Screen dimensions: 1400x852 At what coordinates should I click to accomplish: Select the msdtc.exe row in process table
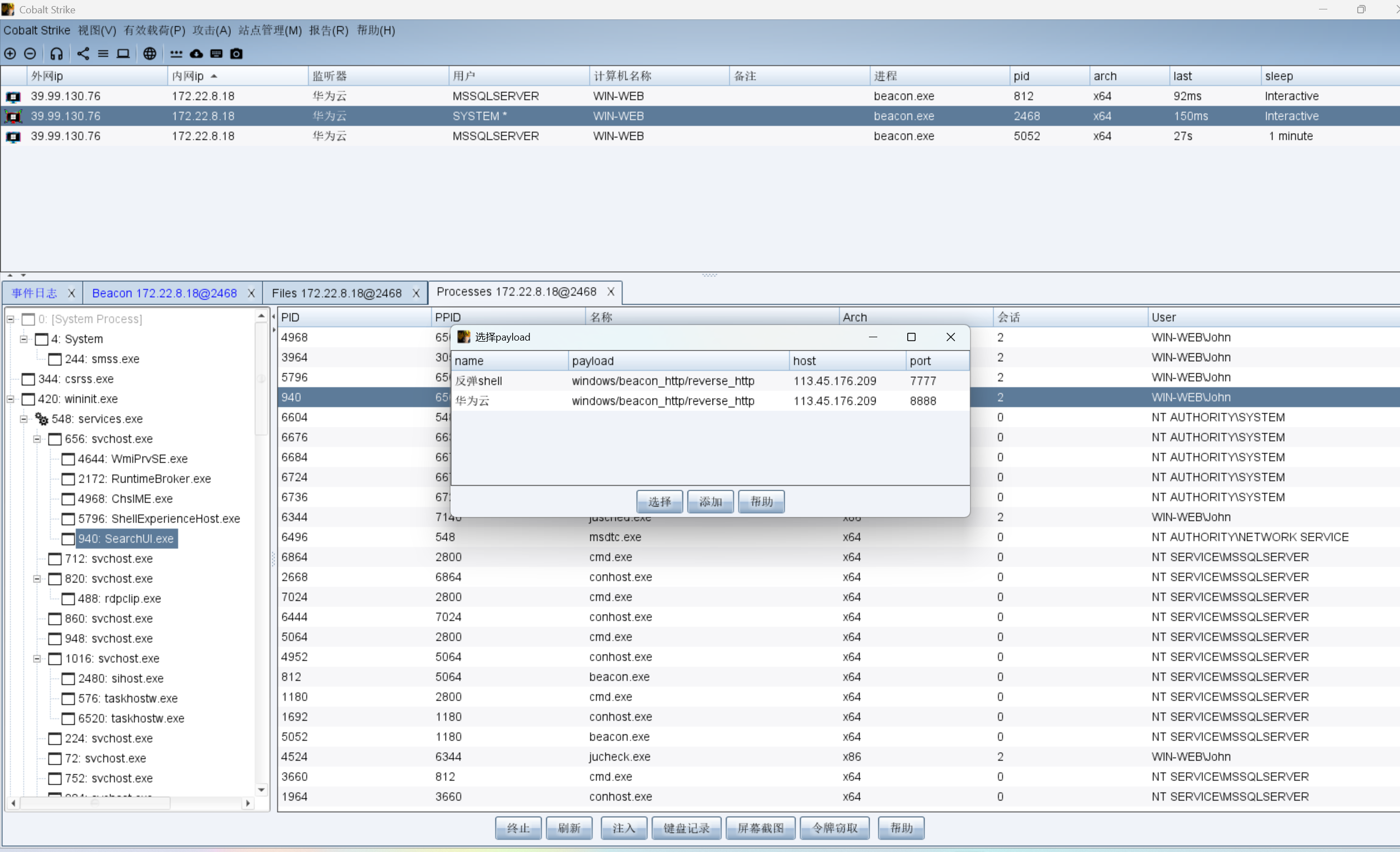pos(838,537)
